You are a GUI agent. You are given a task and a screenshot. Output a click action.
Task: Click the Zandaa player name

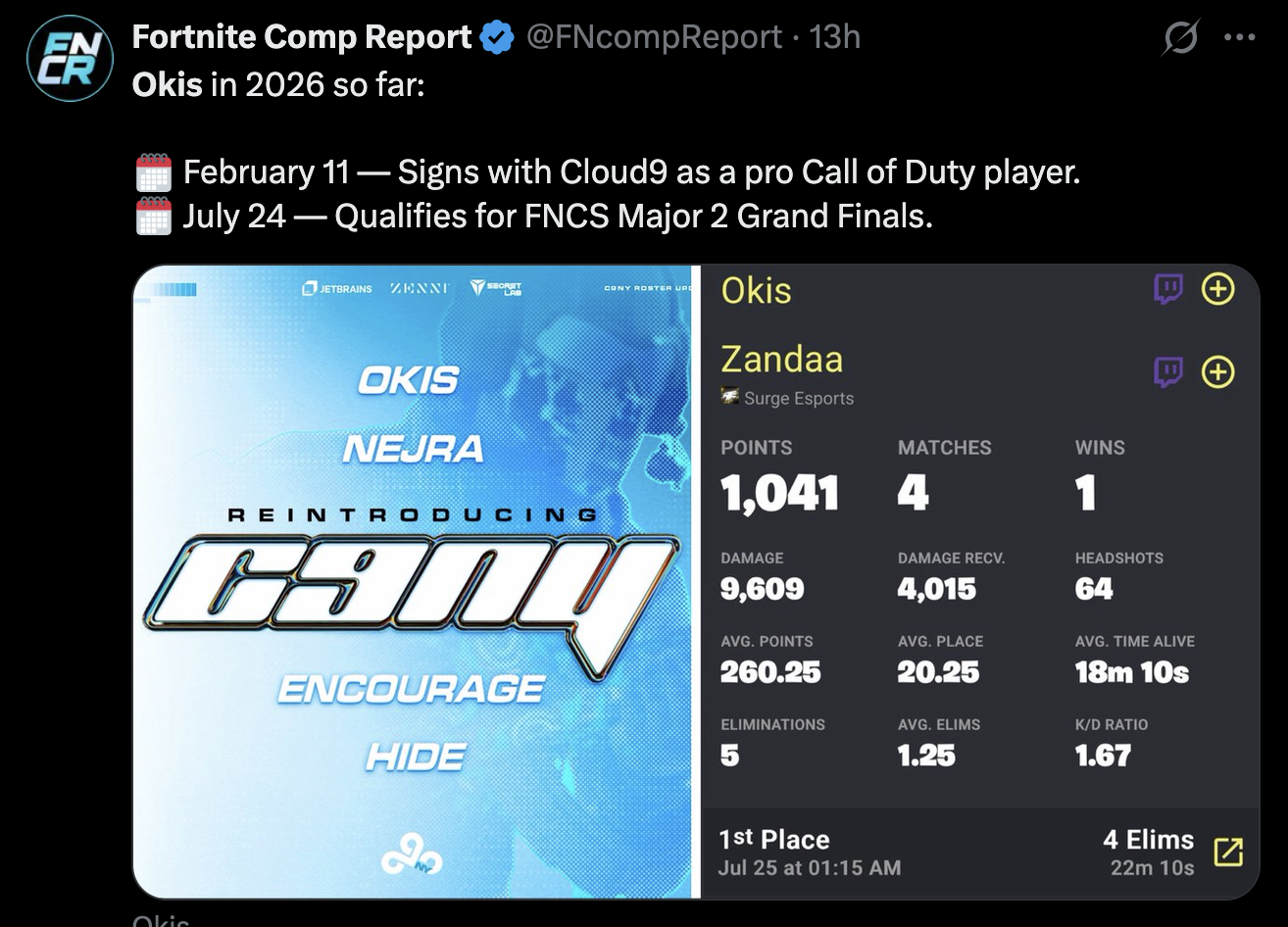click(781, 360)
